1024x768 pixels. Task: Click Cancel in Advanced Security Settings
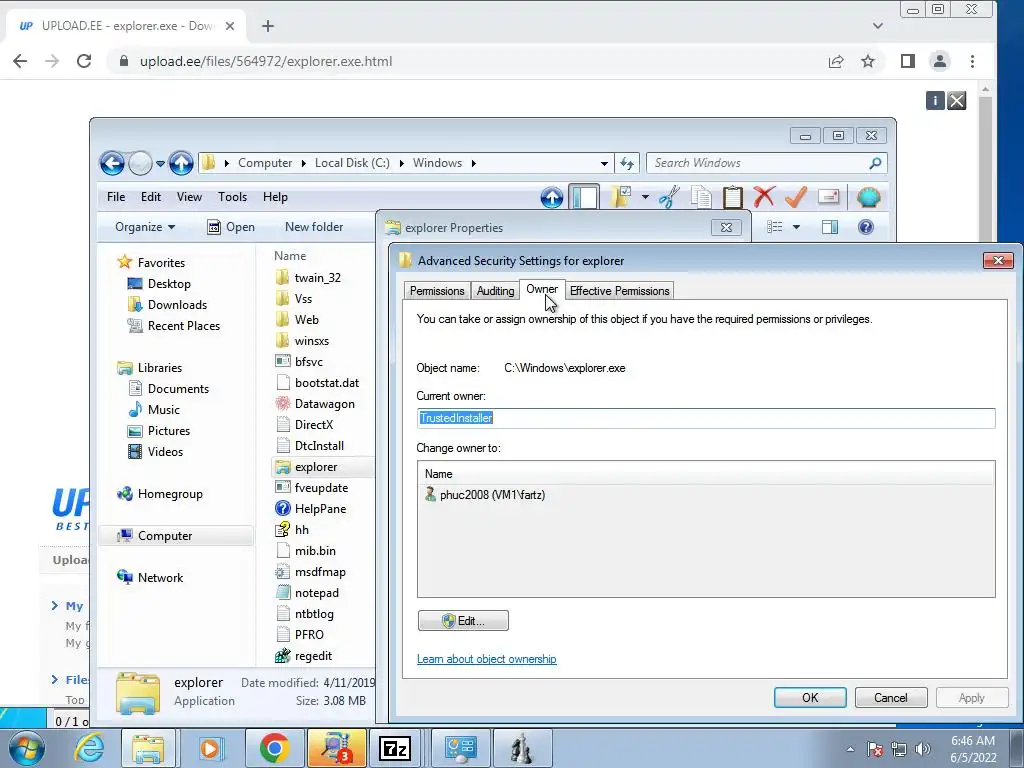coord(891,697)
